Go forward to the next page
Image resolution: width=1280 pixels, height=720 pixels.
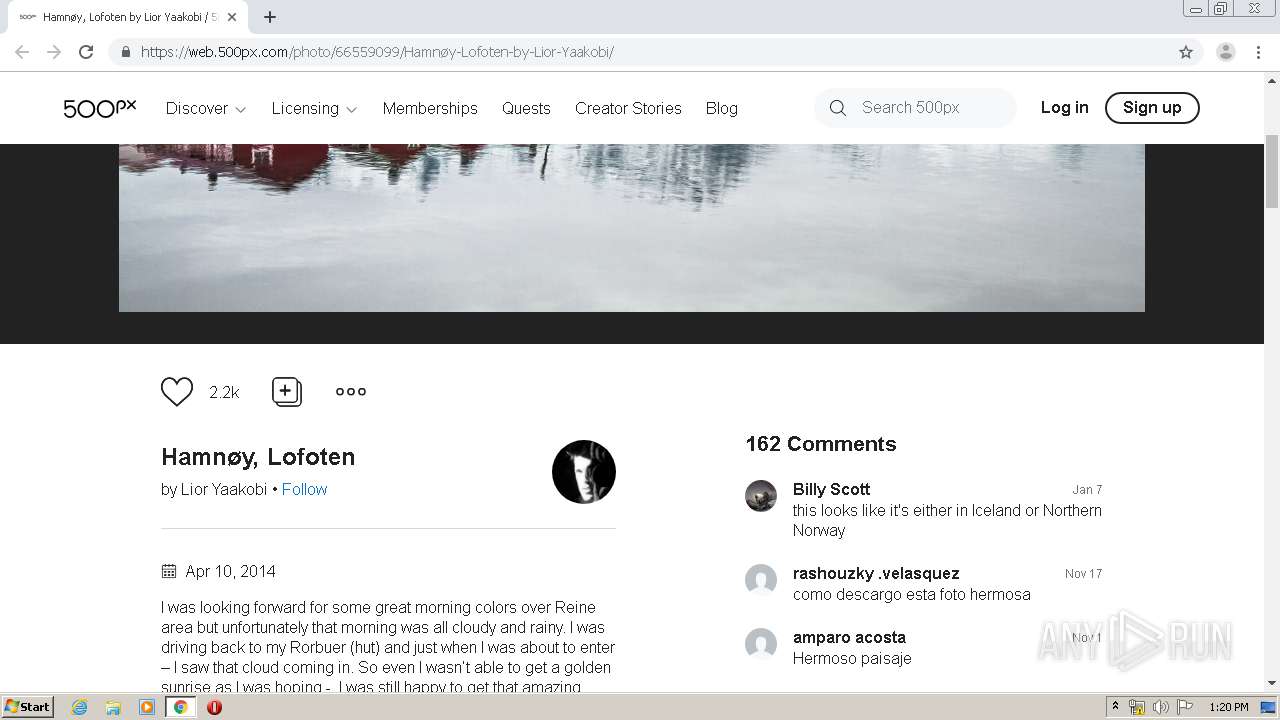[x=54, y=52]
